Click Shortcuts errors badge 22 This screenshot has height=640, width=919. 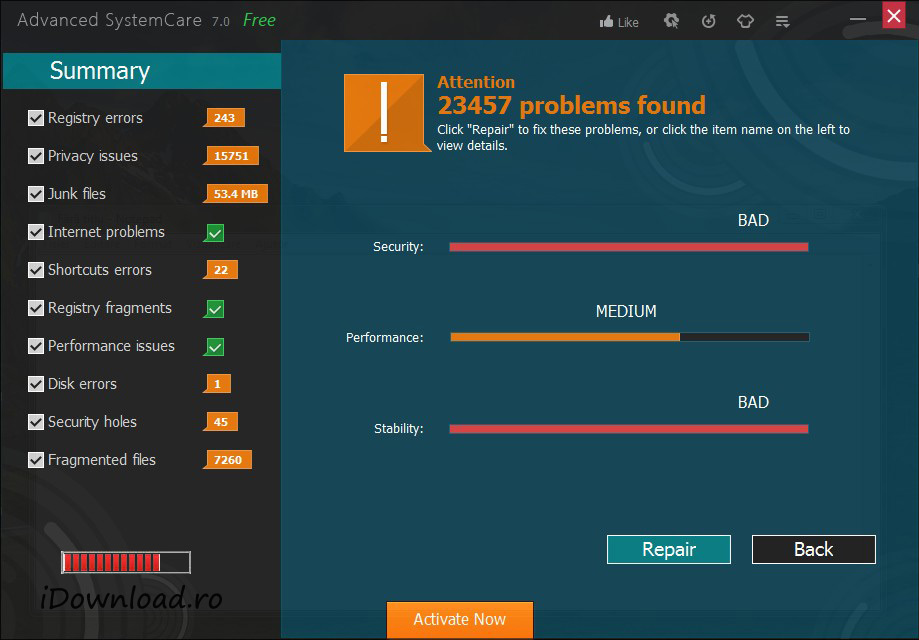220,270
